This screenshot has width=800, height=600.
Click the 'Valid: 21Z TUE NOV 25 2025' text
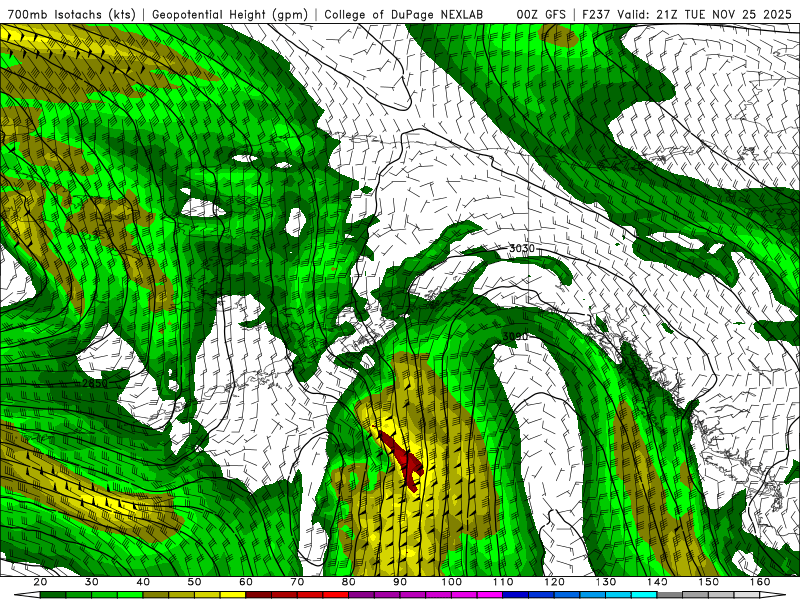pyautogui.click(x=706, y=14)
